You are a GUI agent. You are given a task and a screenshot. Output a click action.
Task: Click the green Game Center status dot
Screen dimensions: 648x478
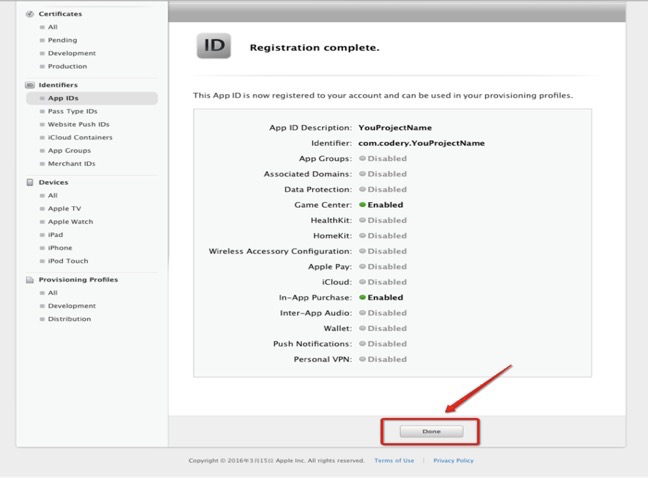[x=362, y=205]
